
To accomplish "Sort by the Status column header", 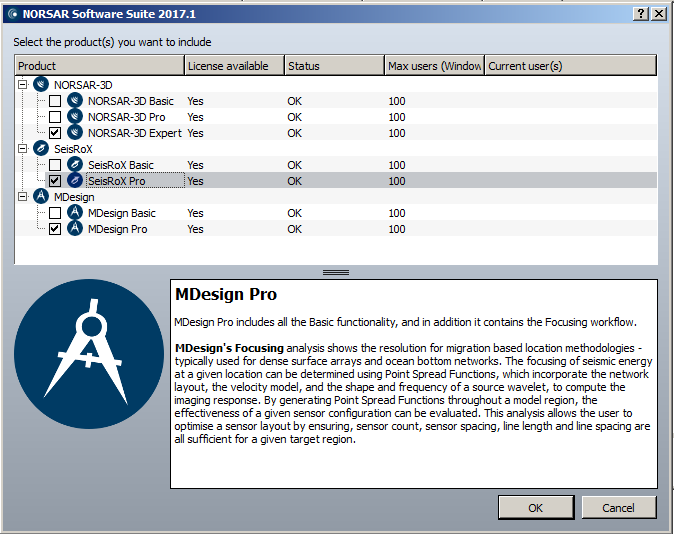I will 334,66.
